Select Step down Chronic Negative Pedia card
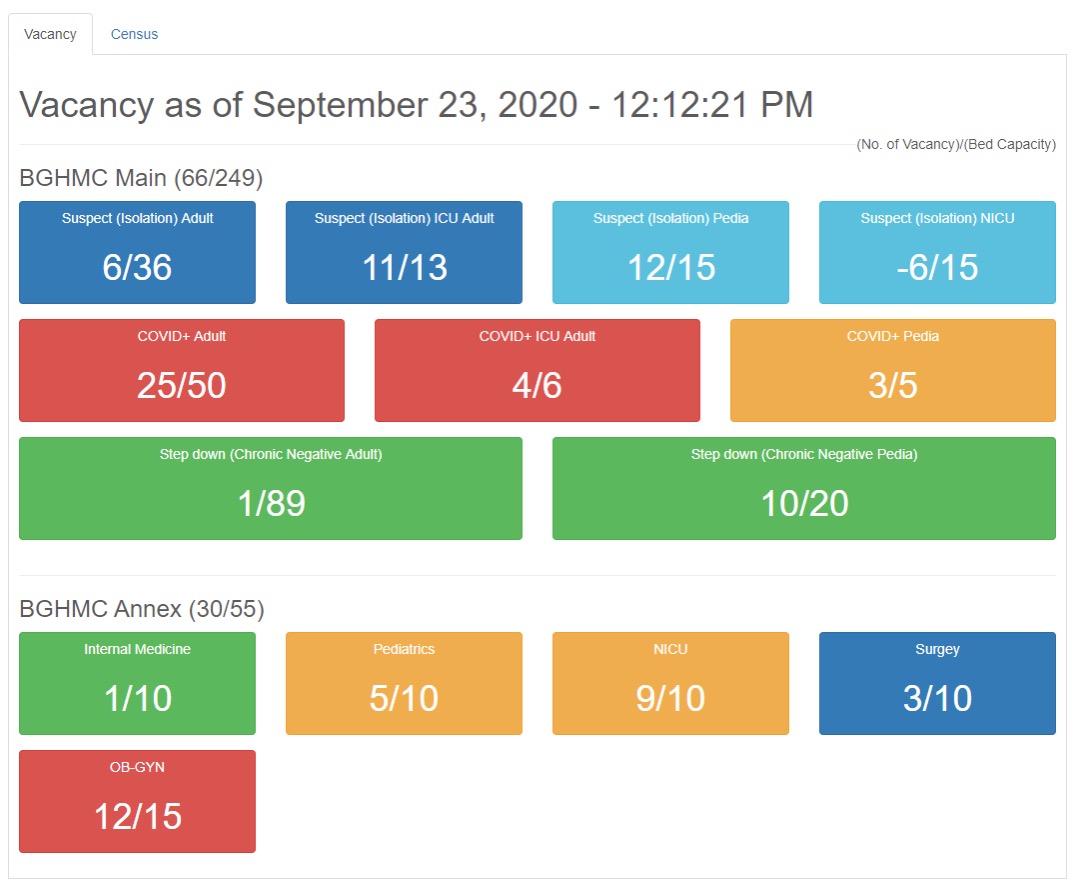The image size is (1077, 888). (x=804, y=488)
